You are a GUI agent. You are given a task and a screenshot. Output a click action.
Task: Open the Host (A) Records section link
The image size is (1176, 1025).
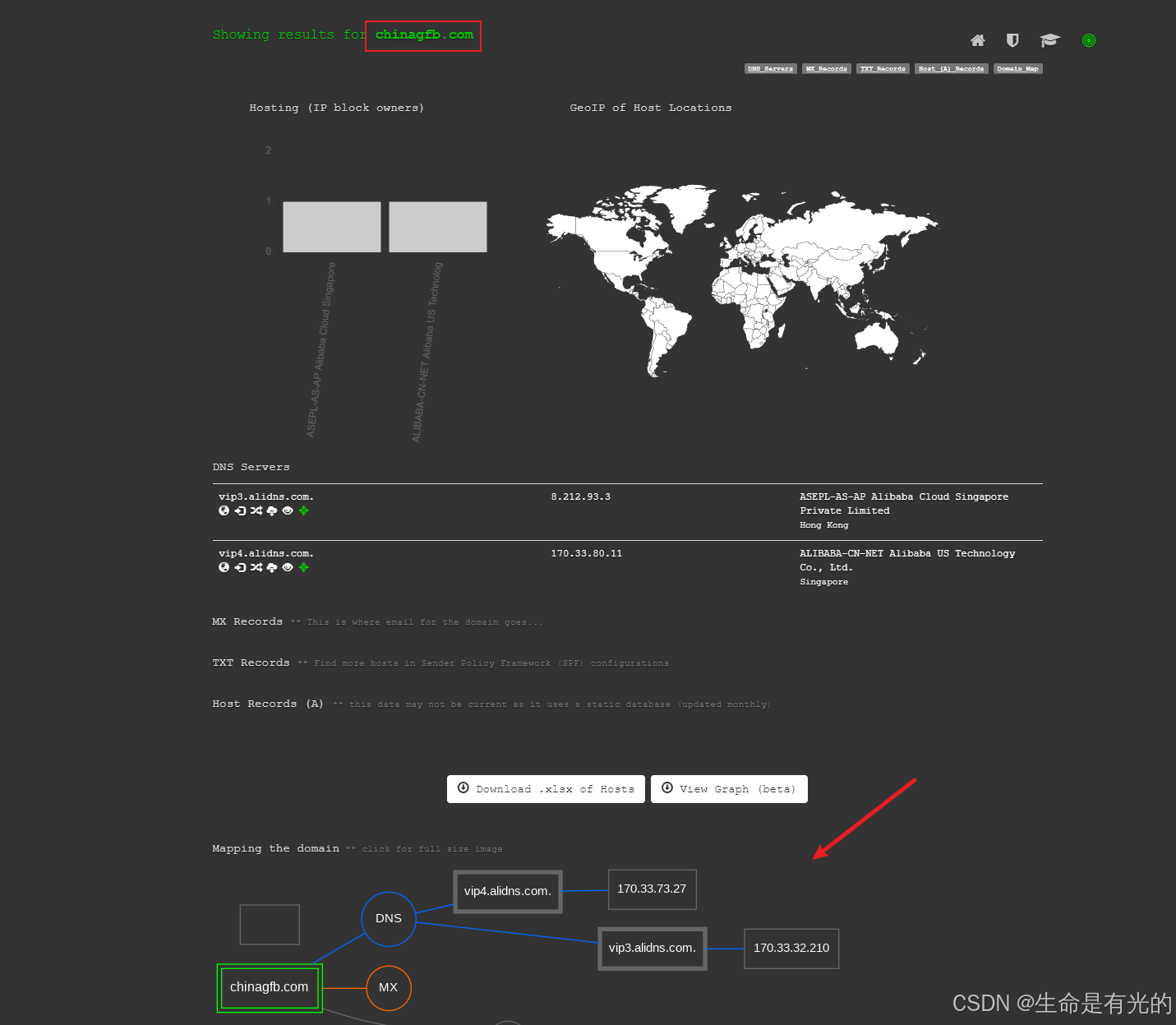[951, 69]
